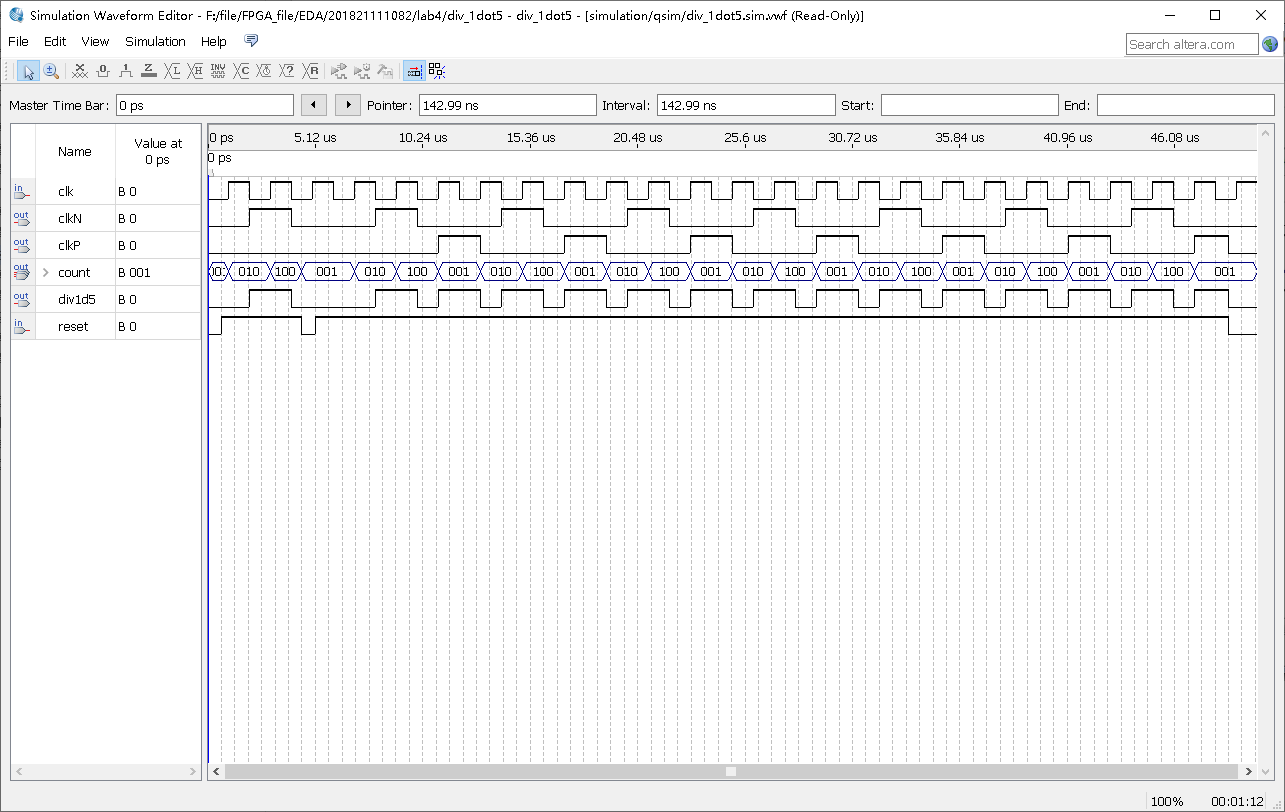Select the Selection (arrow) tool
The image size is (1285, 812).
pos(28,71)
